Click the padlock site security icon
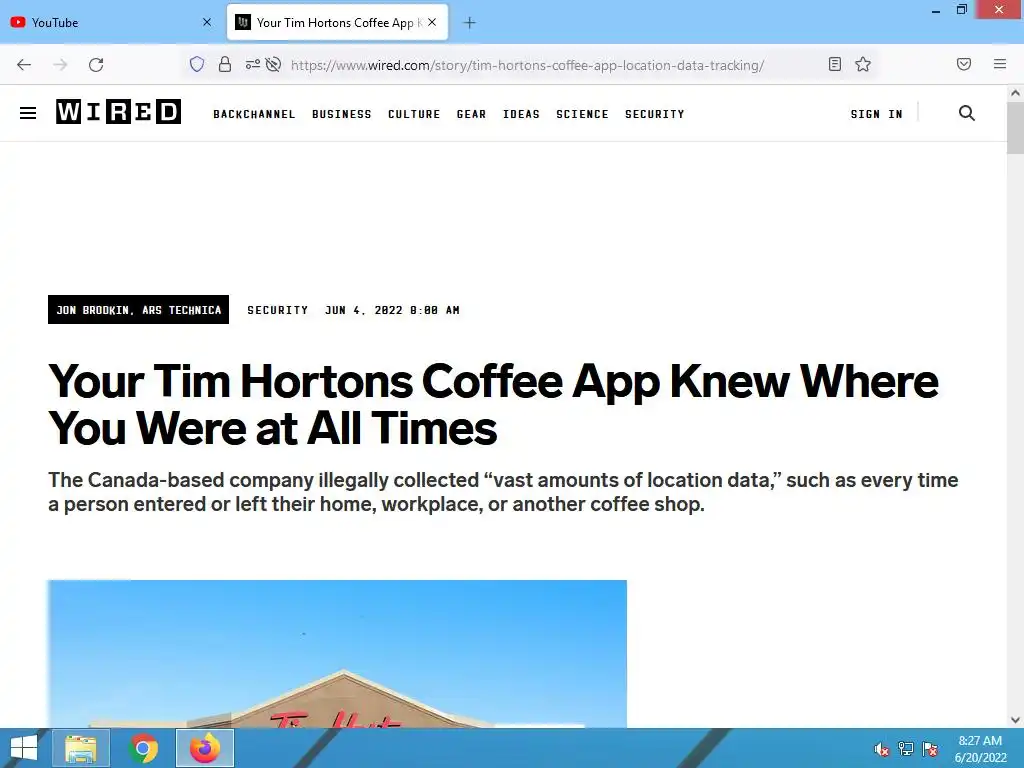 coord(225,64)
